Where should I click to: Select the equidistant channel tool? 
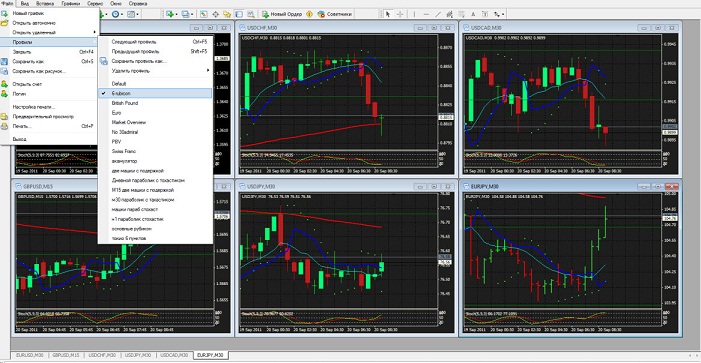[x=450, y=14]
